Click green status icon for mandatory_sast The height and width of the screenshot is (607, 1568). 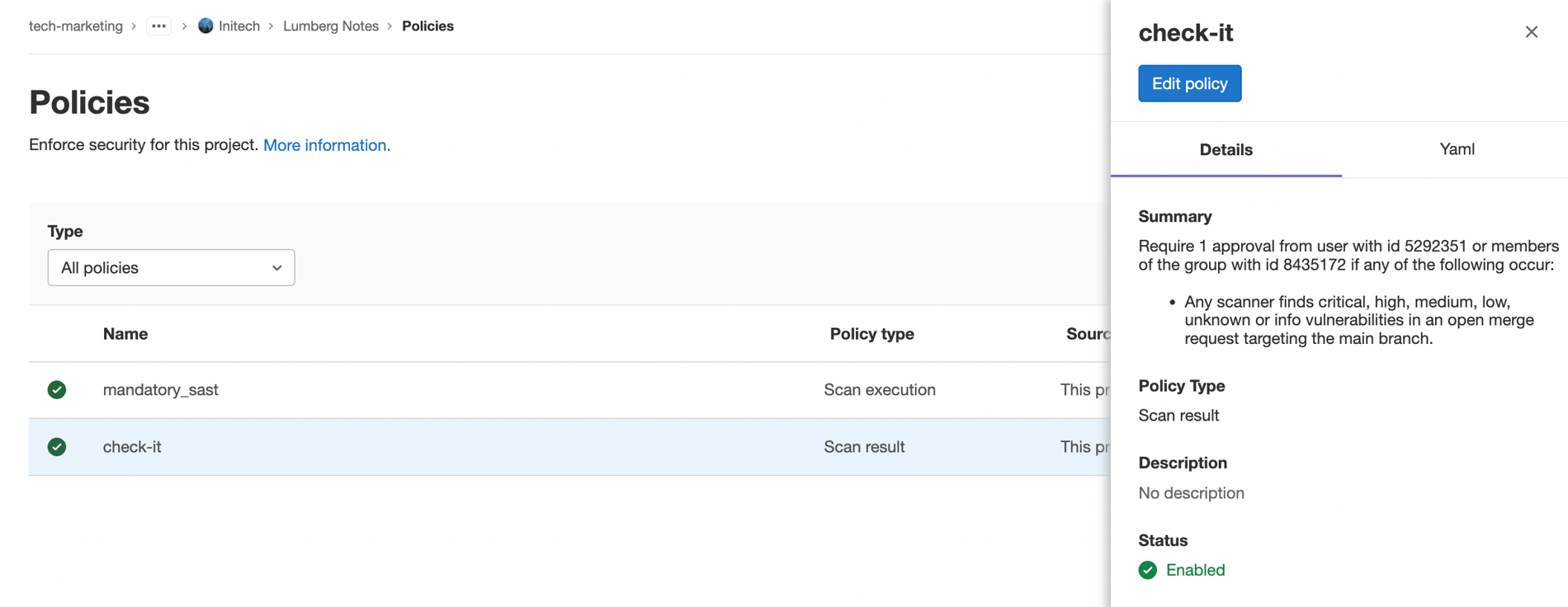57,390
